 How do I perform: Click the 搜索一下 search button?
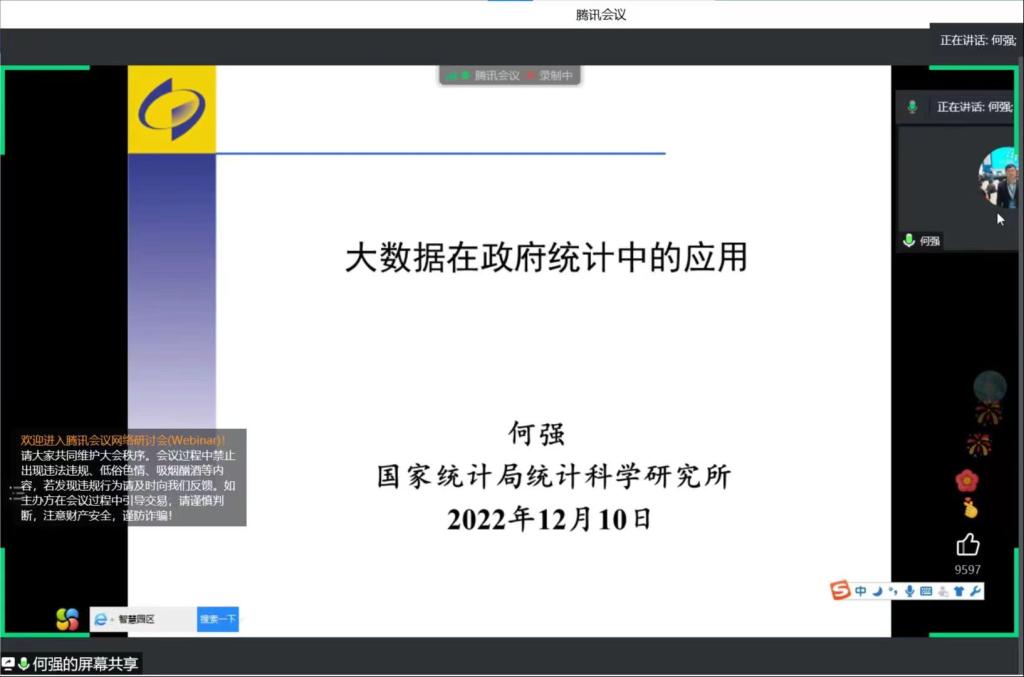(x=217, y=620)
